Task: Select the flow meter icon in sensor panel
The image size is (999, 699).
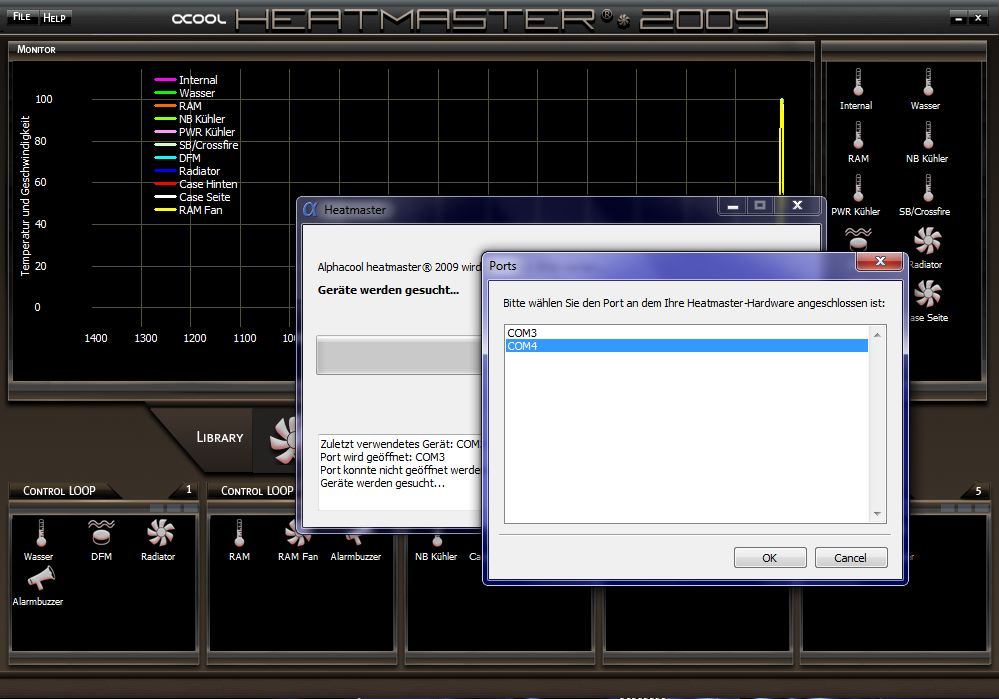Action: [x=858, y=240]
